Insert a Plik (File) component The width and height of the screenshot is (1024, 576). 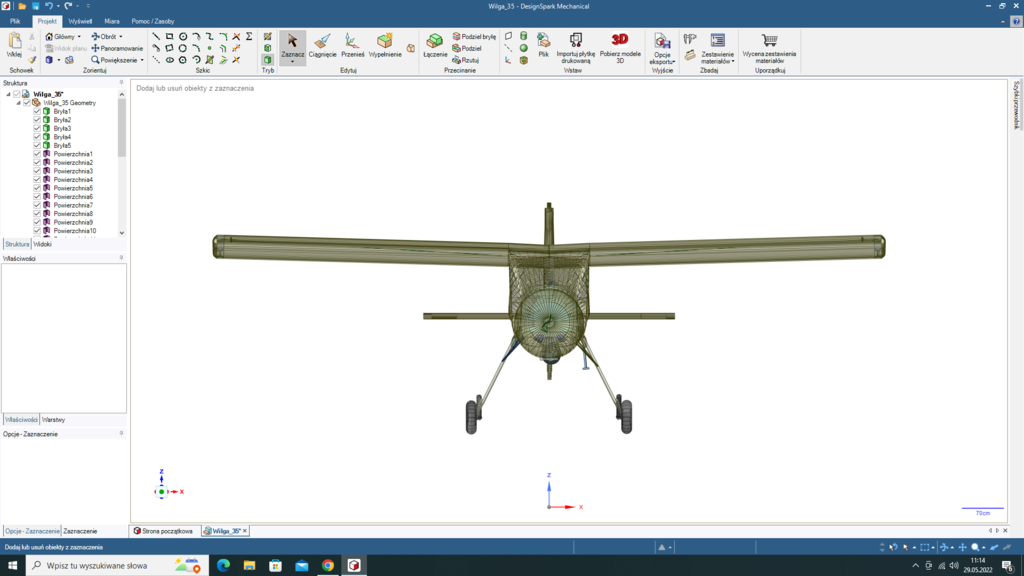tap(543, 42)
